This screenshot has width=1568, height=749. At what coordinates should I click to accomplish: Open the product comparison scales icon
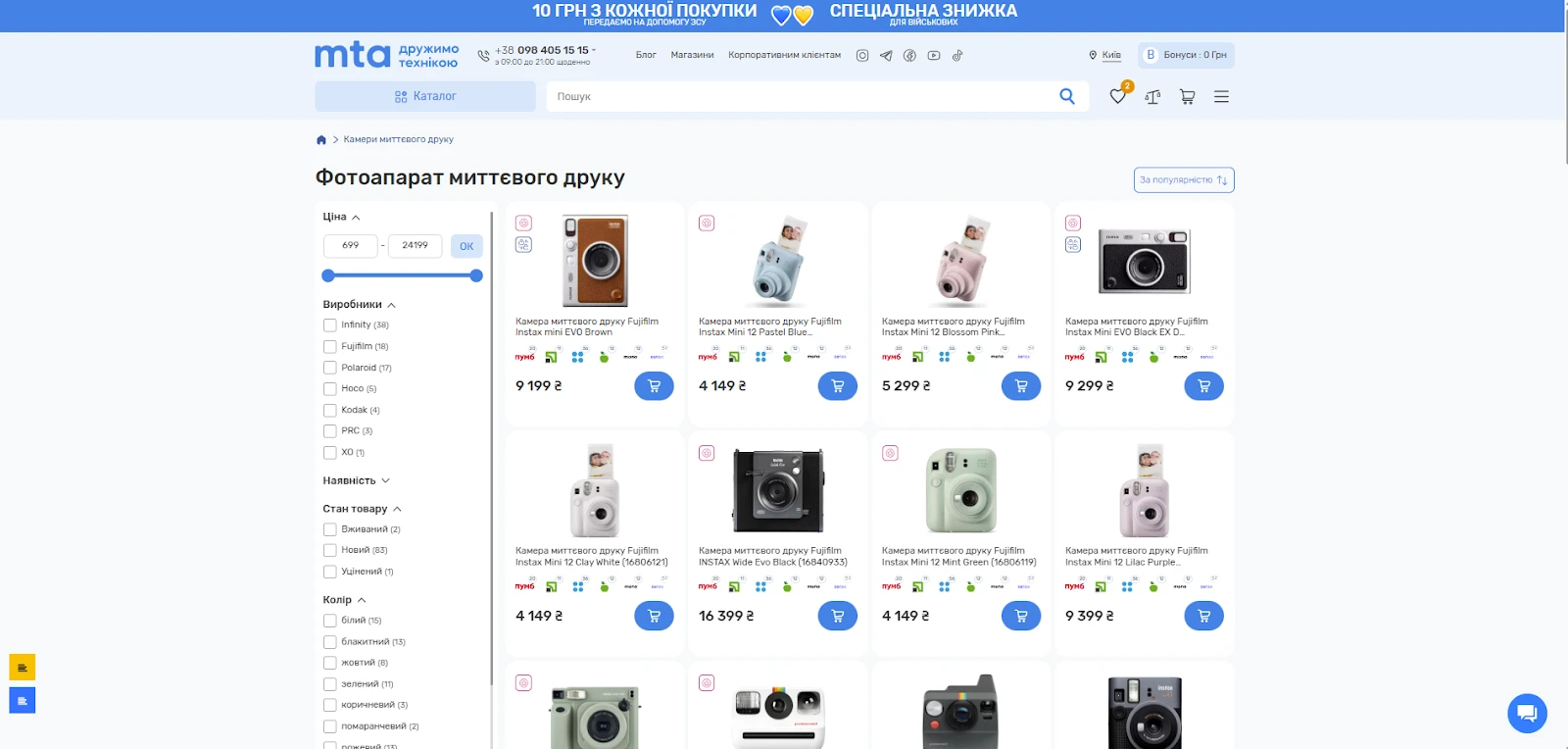1152,97
